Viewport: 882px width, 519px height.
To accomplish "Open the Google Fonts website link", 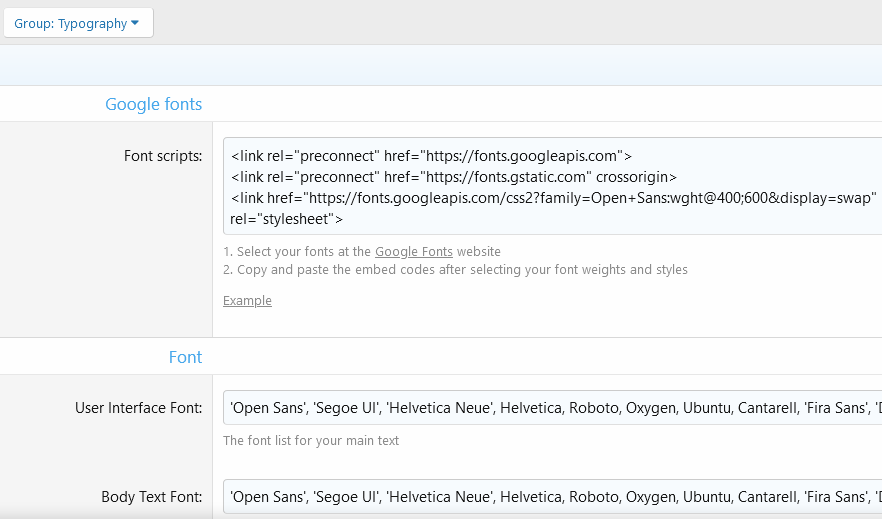I will pos(413,252).
